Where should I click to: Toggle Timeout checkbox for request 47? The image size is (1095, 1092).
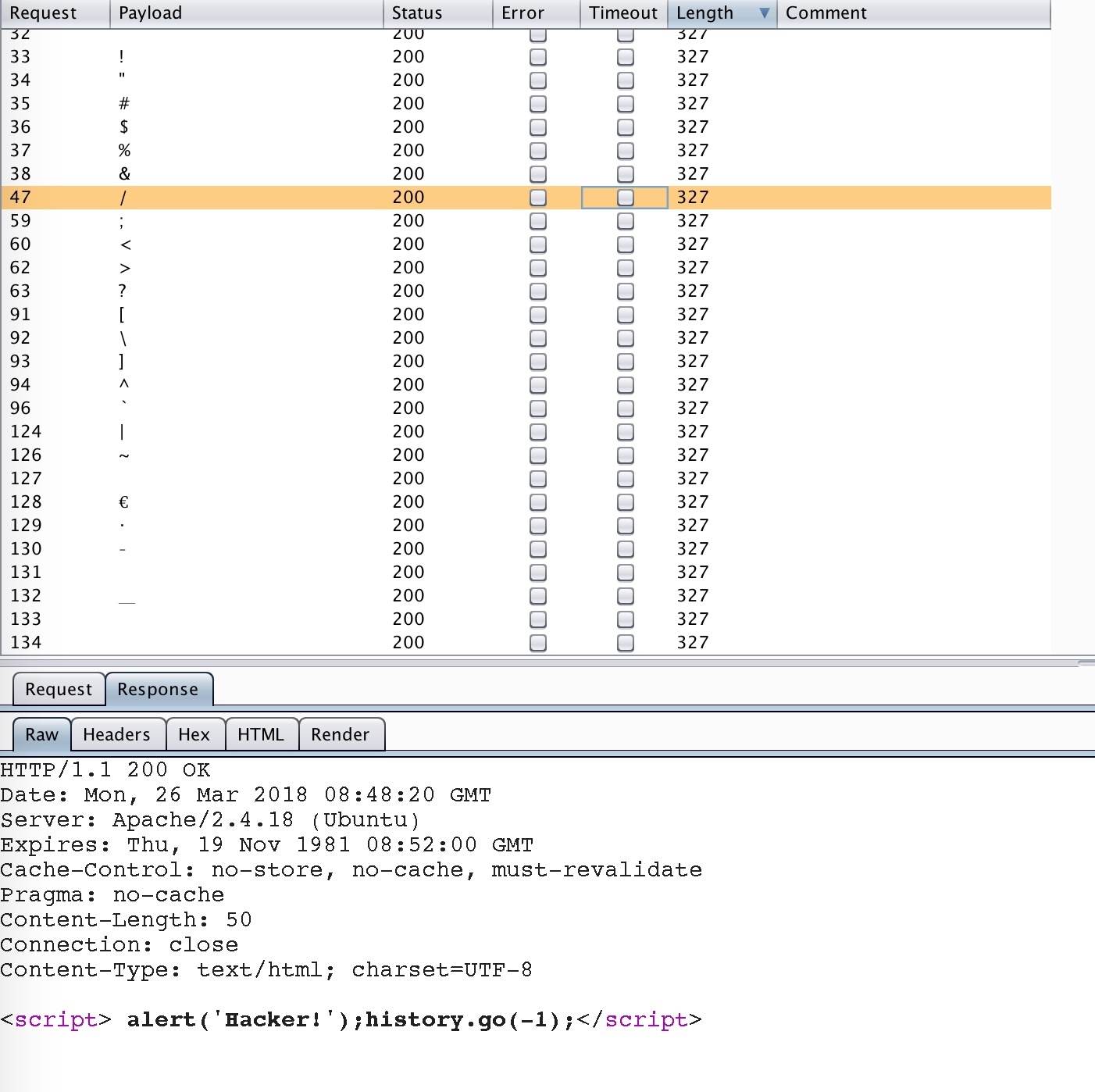(626, 198)
